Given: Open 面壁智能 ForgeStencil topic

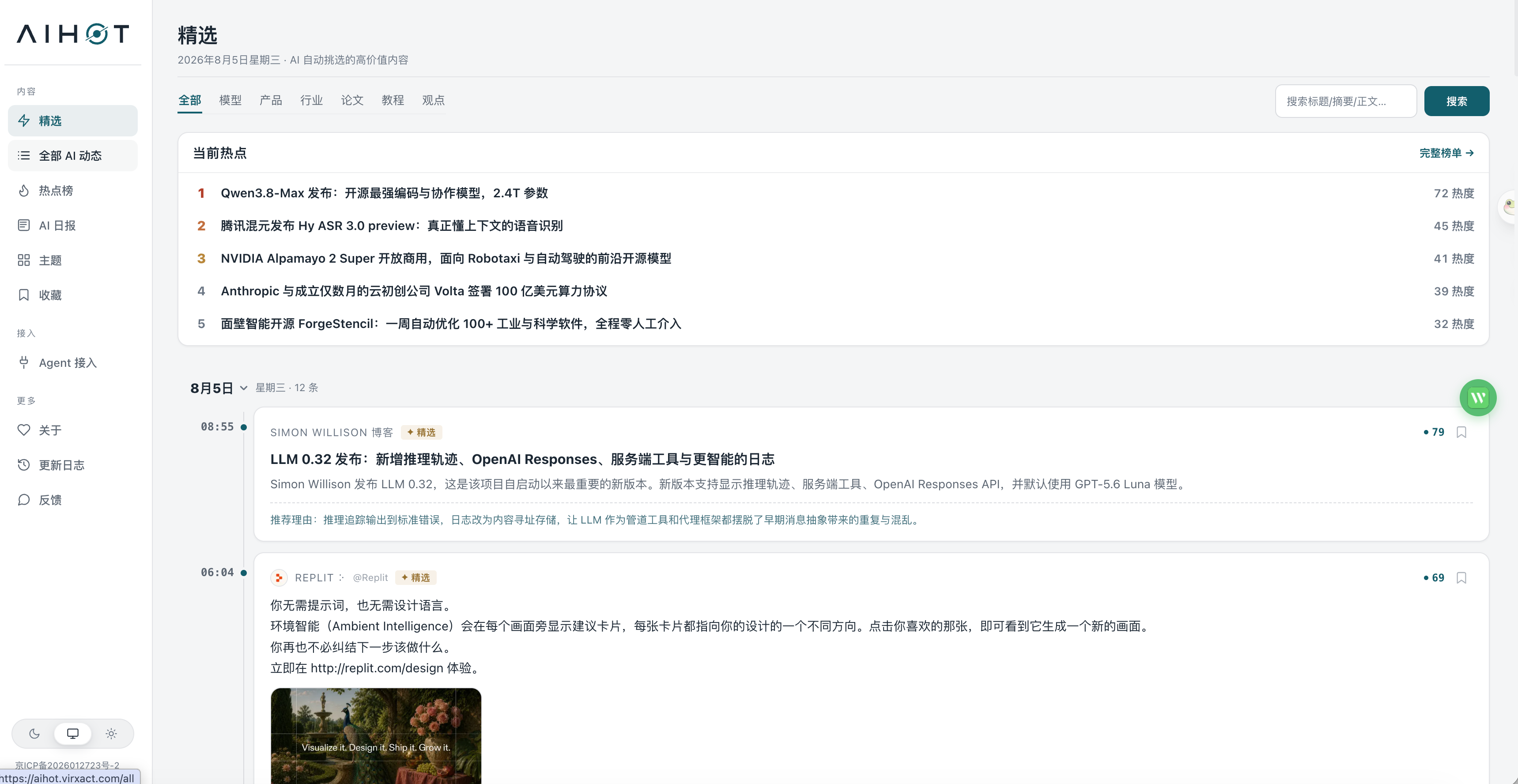Looking at the screenshot, I should [451, 324].
